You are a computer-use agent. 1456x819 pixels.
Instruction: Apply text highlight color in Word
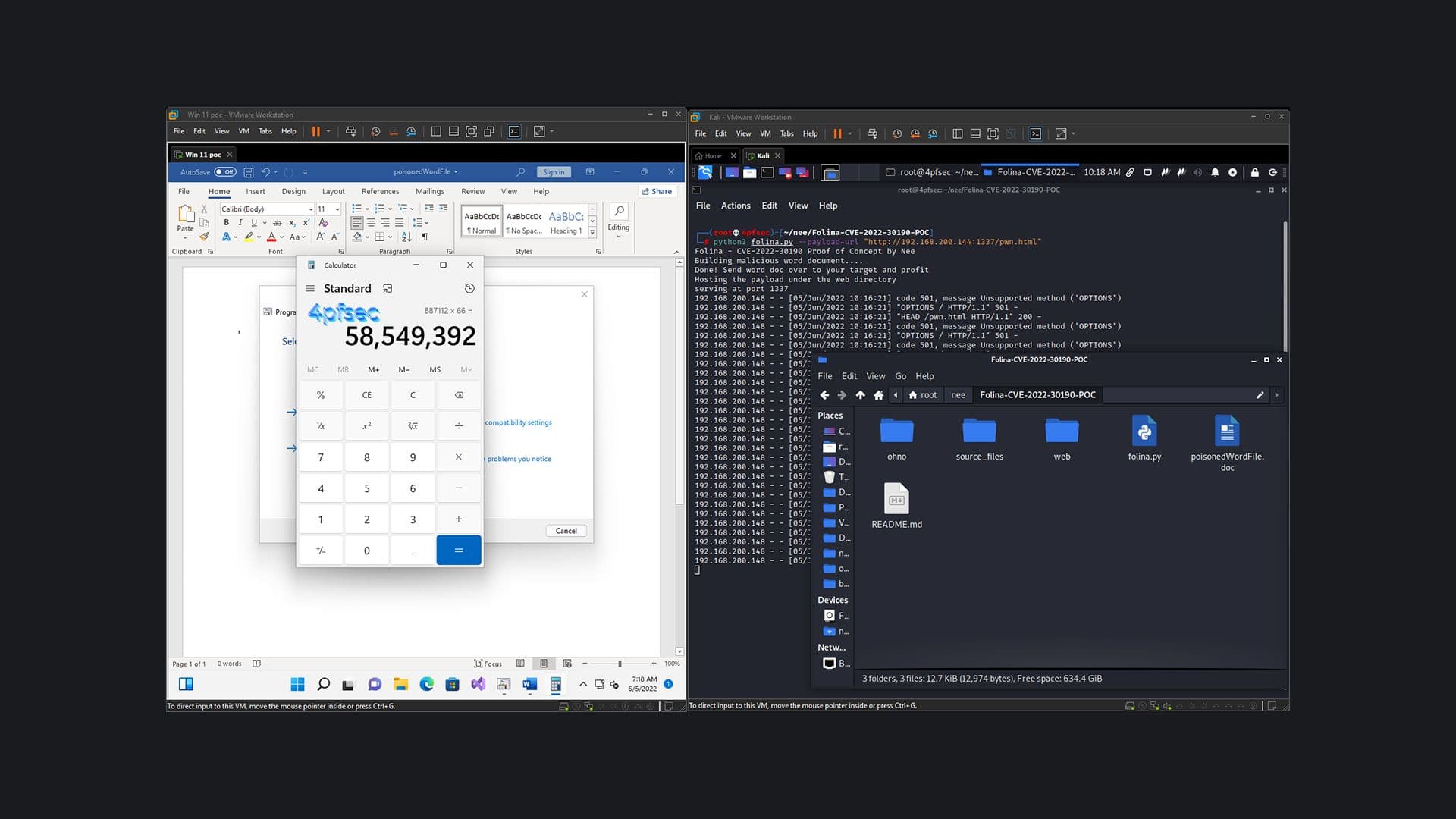[x=248, y=237]
